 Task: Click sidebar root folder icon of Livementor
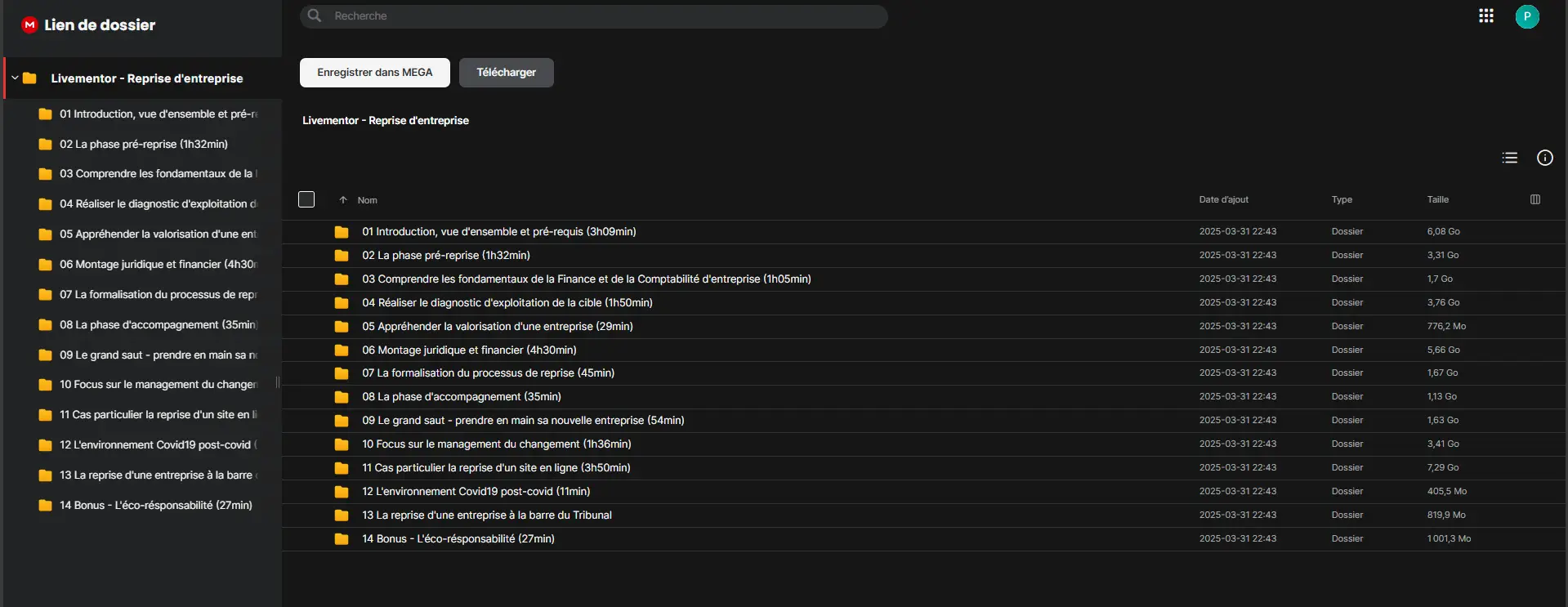click(29, 78)
